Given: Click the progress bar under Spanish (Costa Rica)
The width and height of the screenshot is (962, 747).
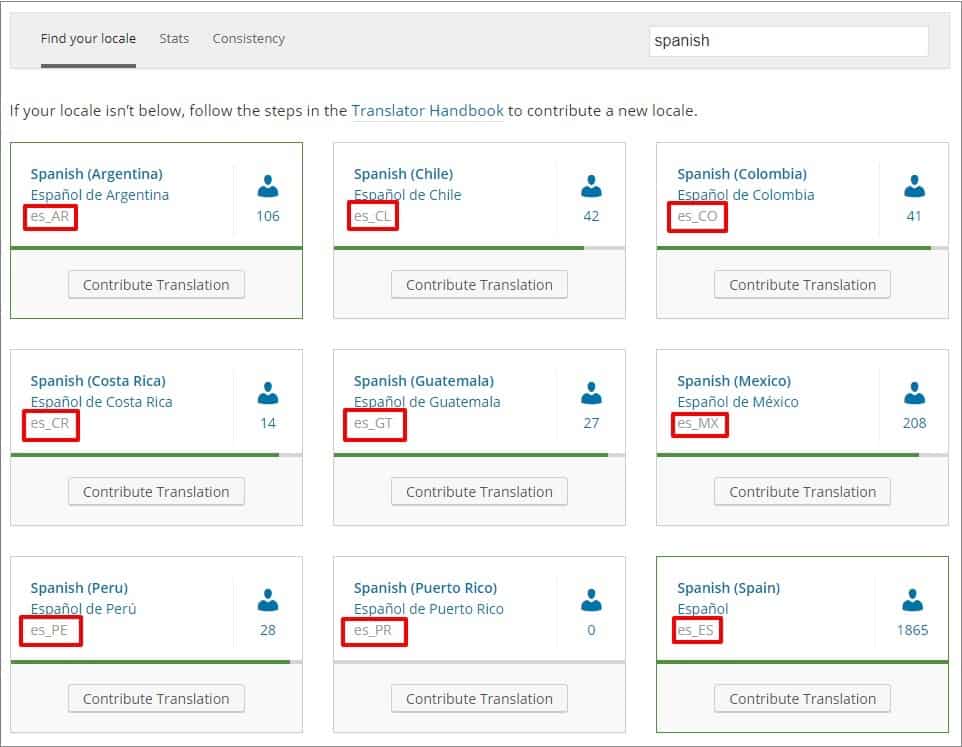Looking at the screenshot, I should point(156,455).
